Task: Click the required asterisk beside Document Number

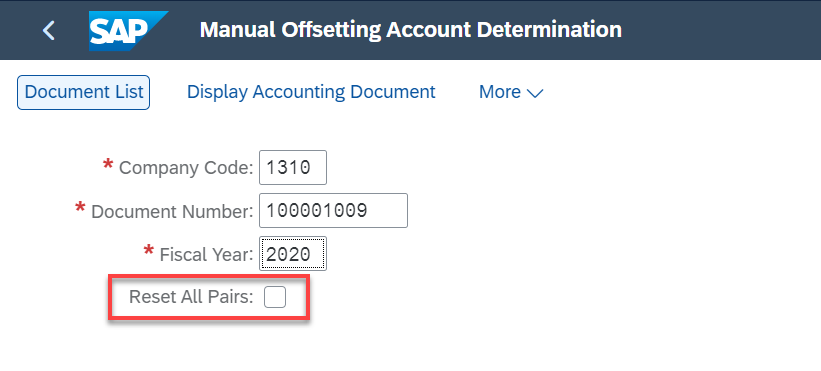Action: coord(80,208)
